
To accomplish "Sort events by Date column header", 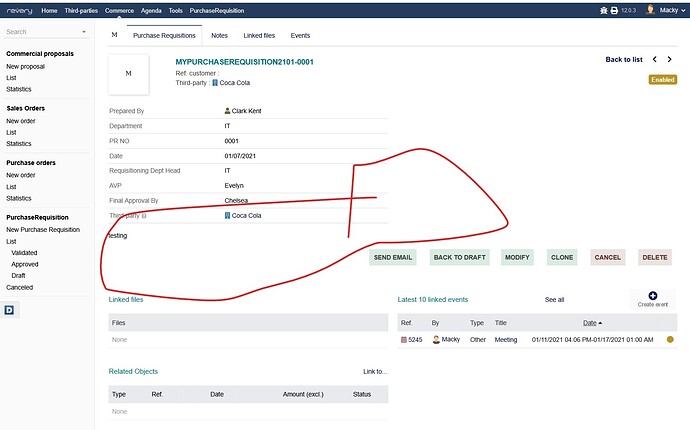I will click(x=593, y=323).
